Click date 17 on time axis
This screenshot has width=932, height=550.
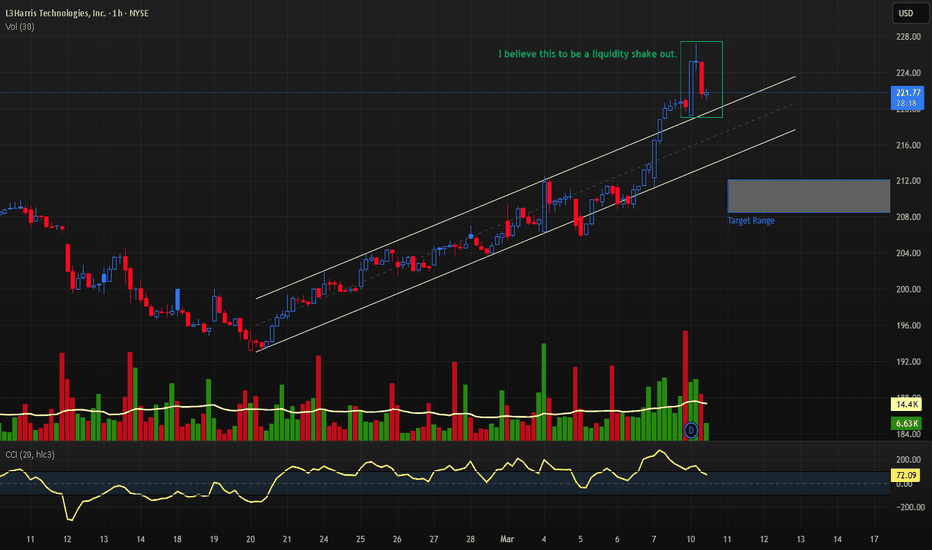[874, 539]
